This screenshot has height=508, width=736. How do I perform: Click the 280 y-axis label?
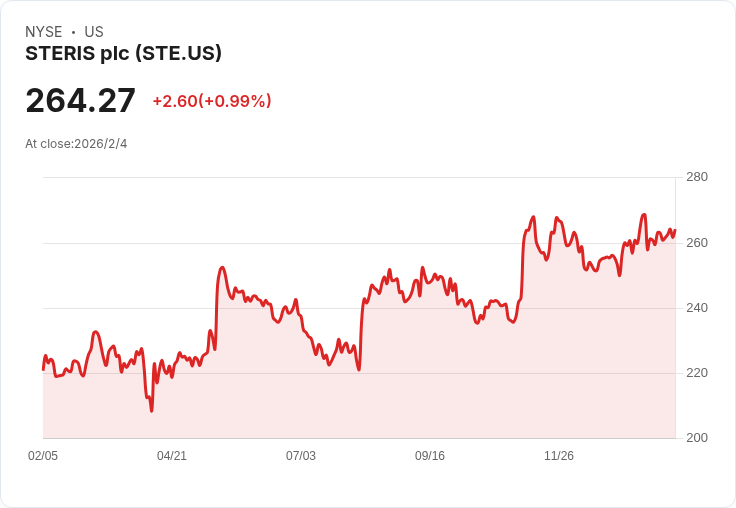(x=696, y=177)
